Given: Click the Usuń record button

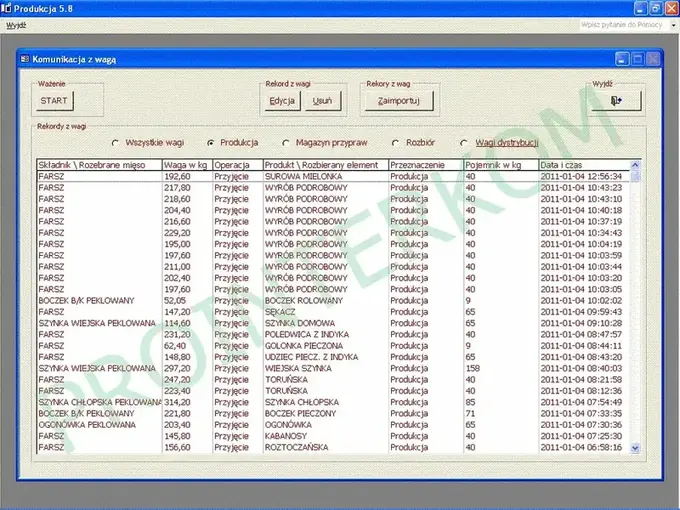Looking at the screenshot, I should (x=323, y=101).
